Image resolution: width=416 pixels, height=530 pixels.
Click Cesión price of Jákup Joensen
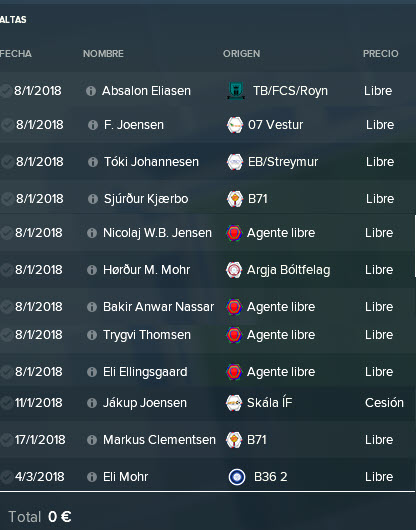[384, 403]
